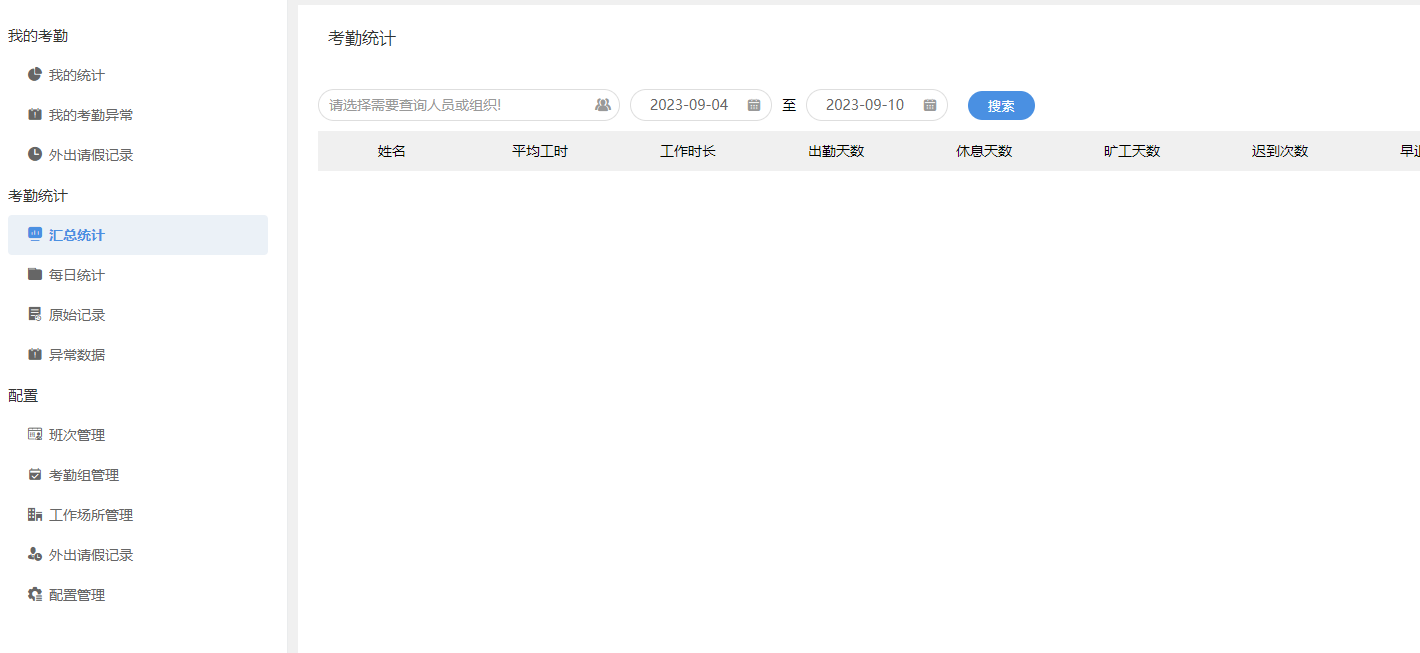Click the icon beside 异常数据

[x=35, y=355]
